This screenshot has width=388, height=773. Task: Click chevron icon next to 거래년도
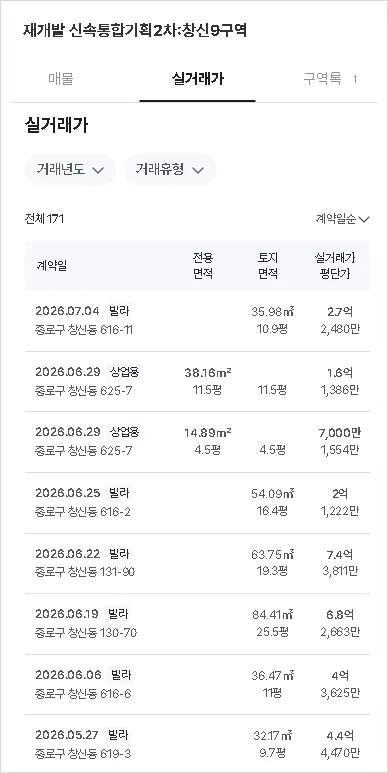click(x=98, y=171)
